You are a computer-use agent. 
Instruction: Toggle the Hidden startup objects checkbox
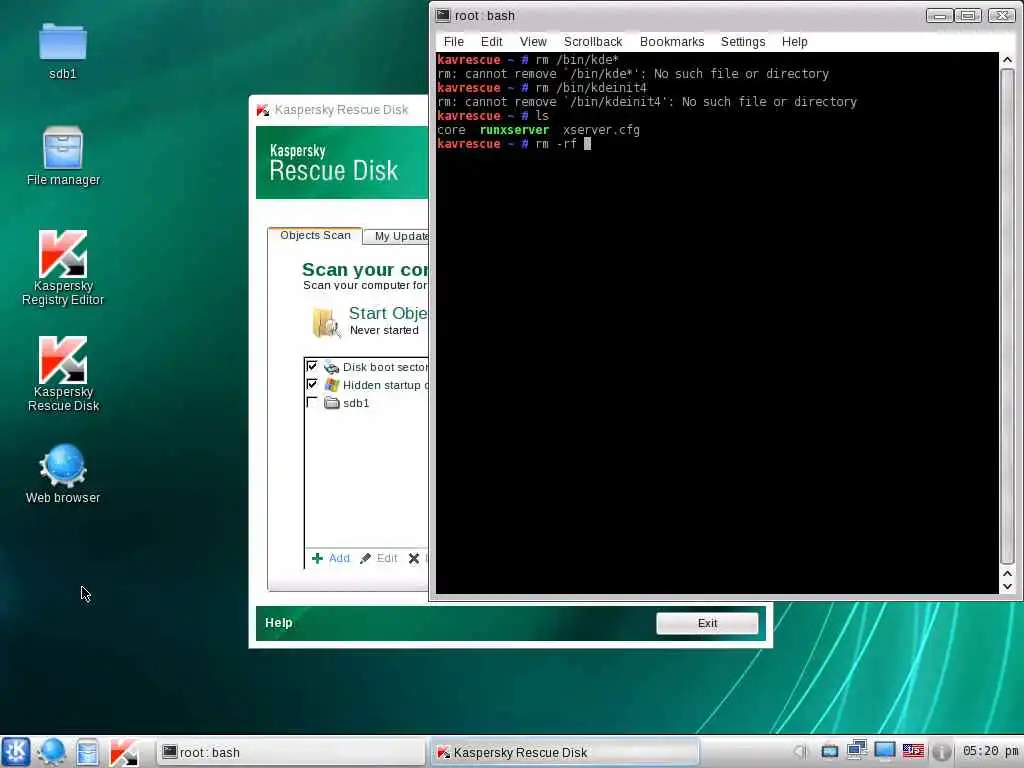point(312,385)
